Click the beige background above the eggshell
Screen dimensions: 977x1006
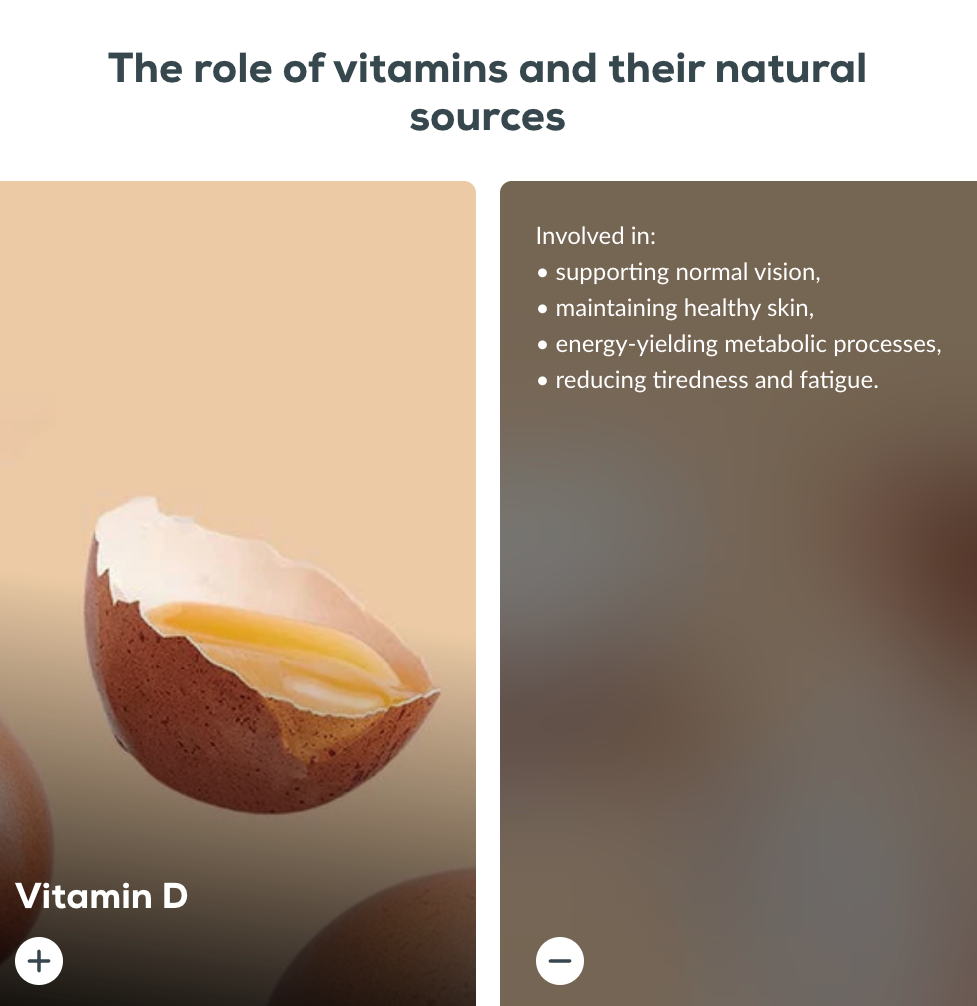click(237, 334)
